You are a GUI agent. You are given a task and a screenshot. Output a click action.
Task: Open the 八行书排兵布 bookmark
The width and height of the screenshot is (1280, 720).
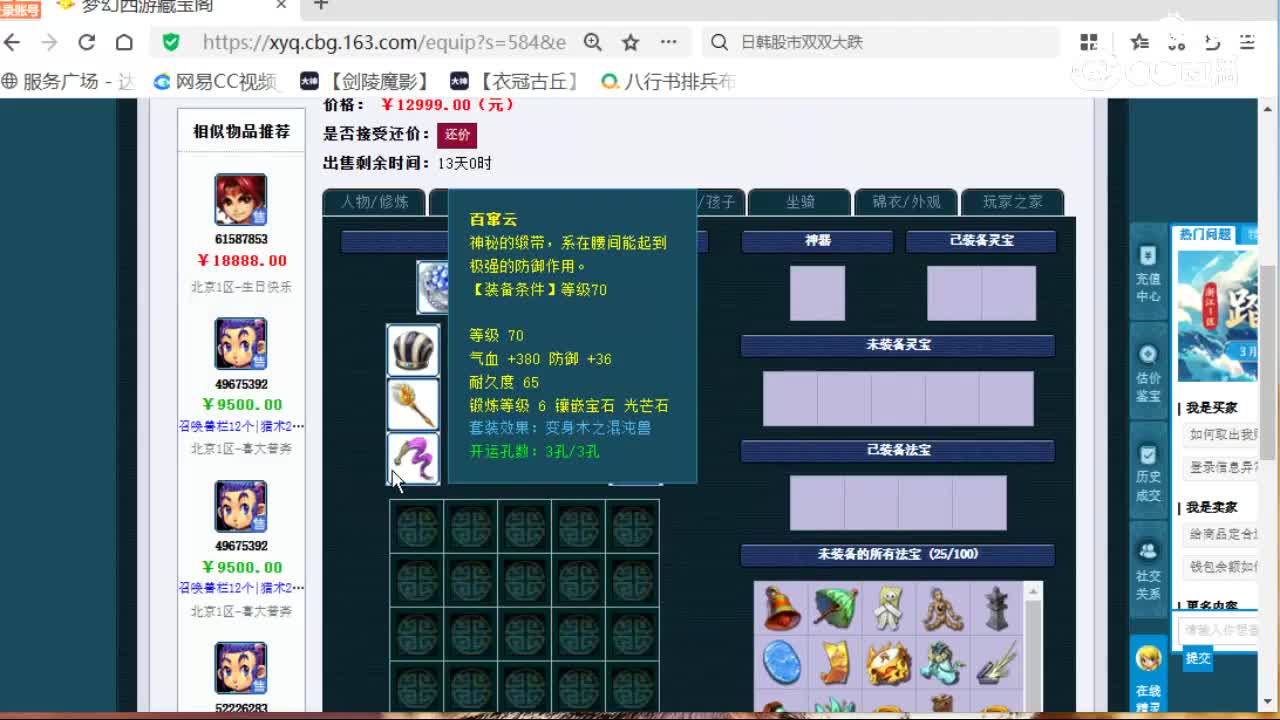(x=668, y=81)
